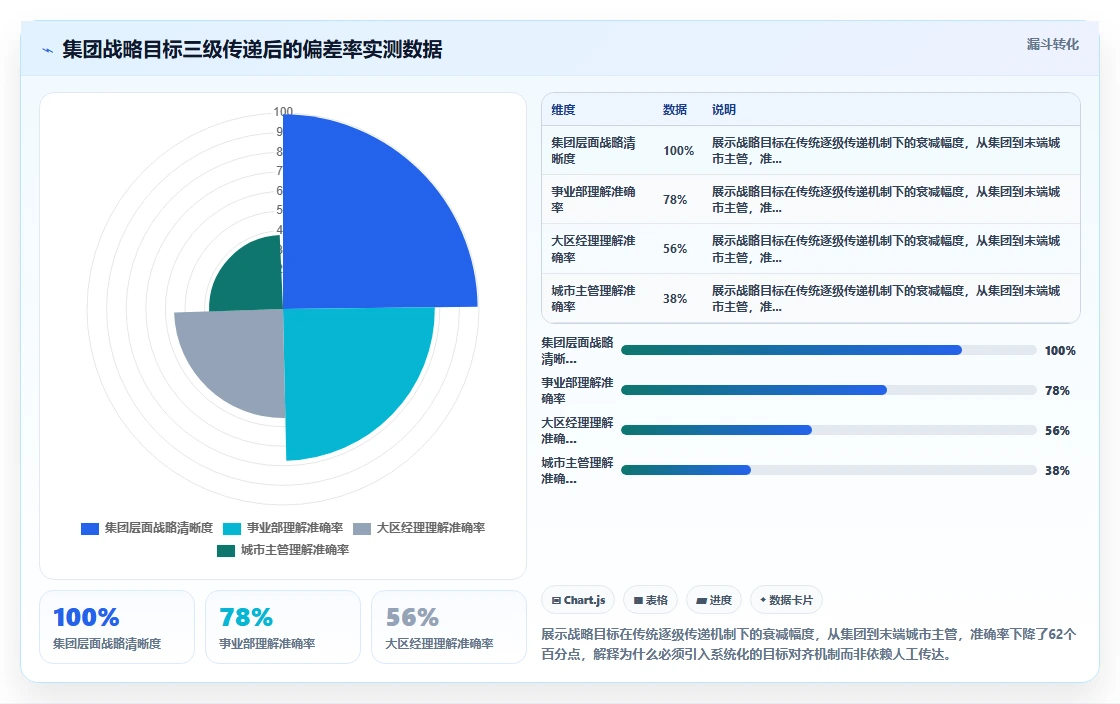
Task: Click the 38% value in the table
Action: (x=675, y=298)
